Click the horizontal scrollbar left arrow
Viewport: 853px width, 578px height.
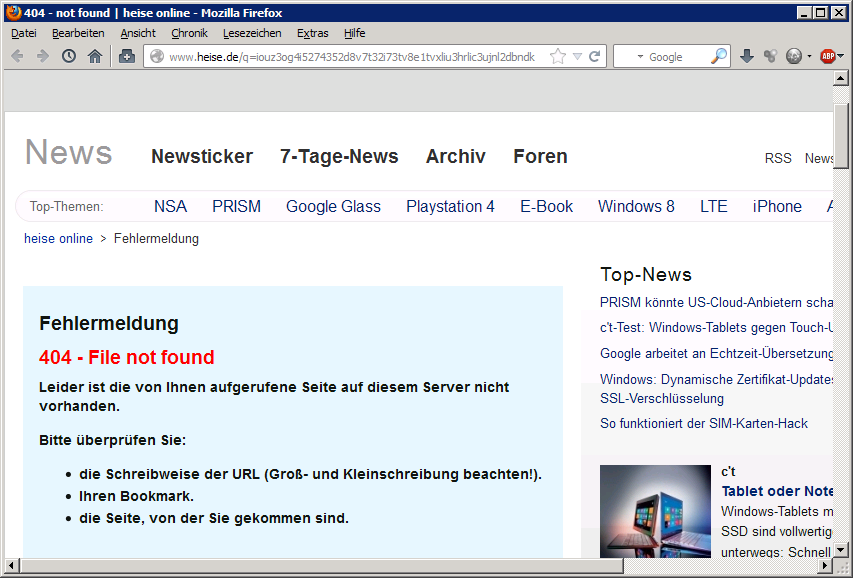11,565
